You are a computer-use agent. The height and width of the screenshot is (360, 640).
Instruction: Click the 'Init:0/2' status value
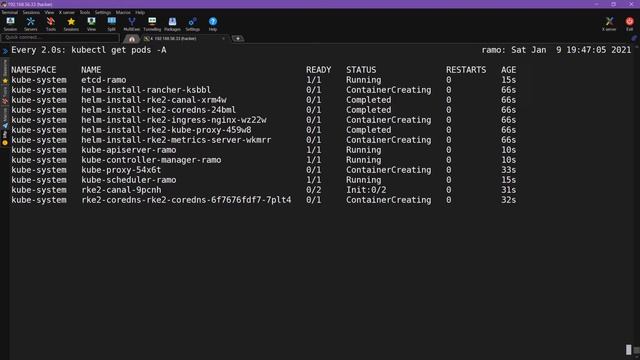tap(366, 190)
